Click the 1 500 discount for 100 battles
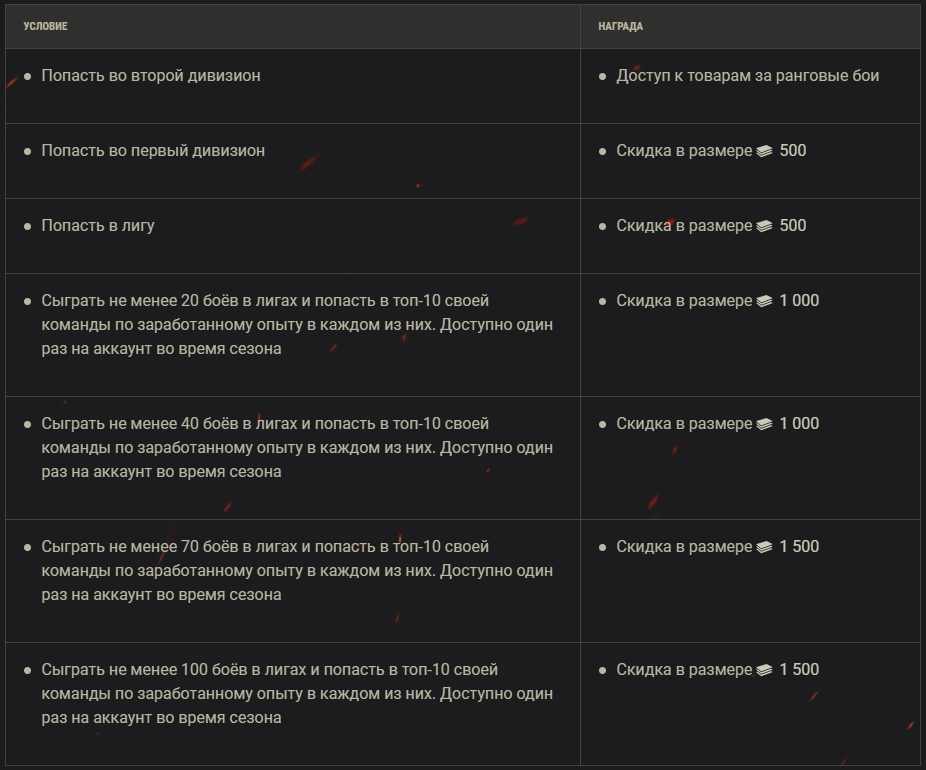 [799, 670]
